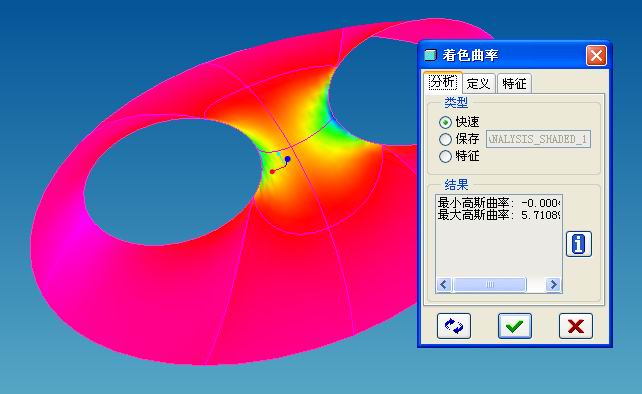Select the 特征 radio button under 类型
The image size is (642, 394).
point(445,156)
